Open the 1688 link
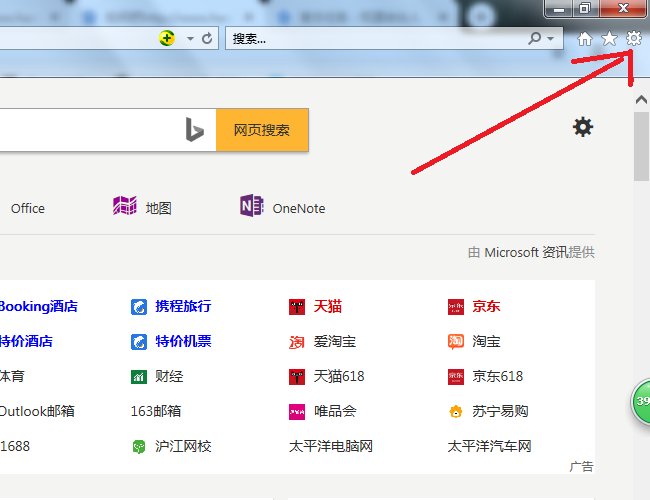This screenshot has width=650, height=500. click(x=15, y=446)
